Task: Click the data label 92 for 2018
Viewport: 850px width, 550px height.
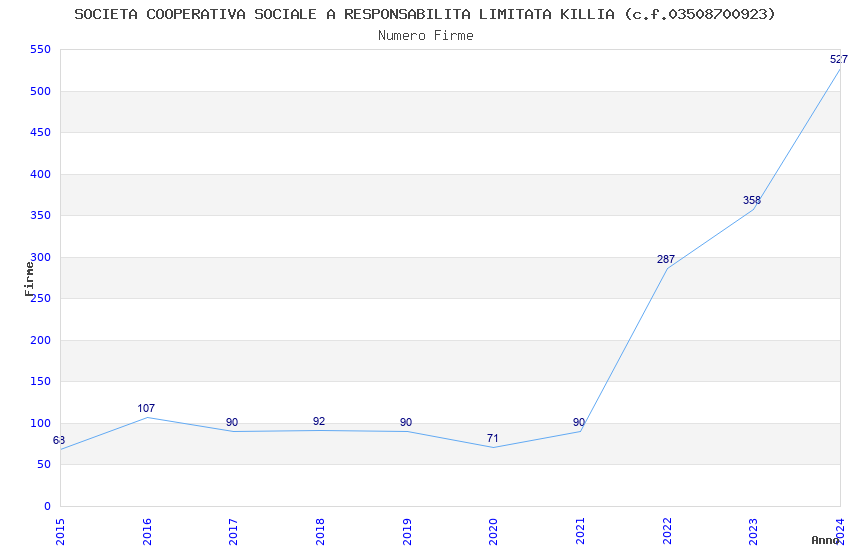Action: pyautogui.click(x=319, y=422)
